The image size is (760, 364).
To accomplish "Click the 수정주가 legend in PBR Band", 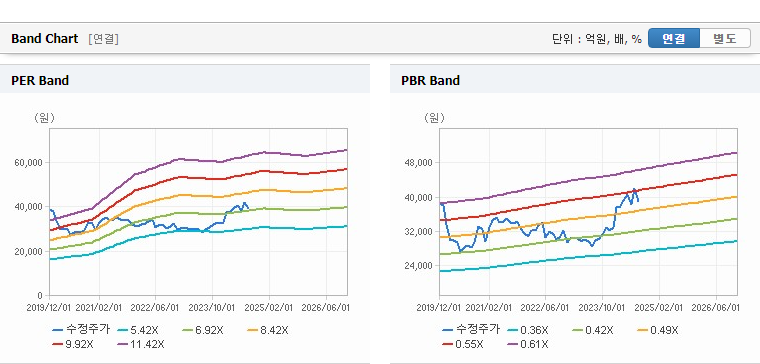I will 471,330.
